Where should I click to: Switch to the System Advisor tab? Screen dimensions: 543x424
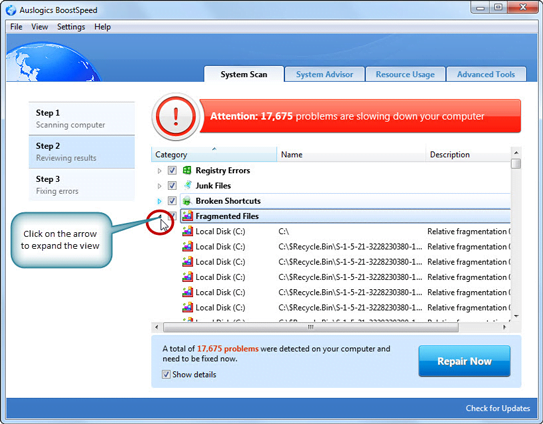click(324, 74)
